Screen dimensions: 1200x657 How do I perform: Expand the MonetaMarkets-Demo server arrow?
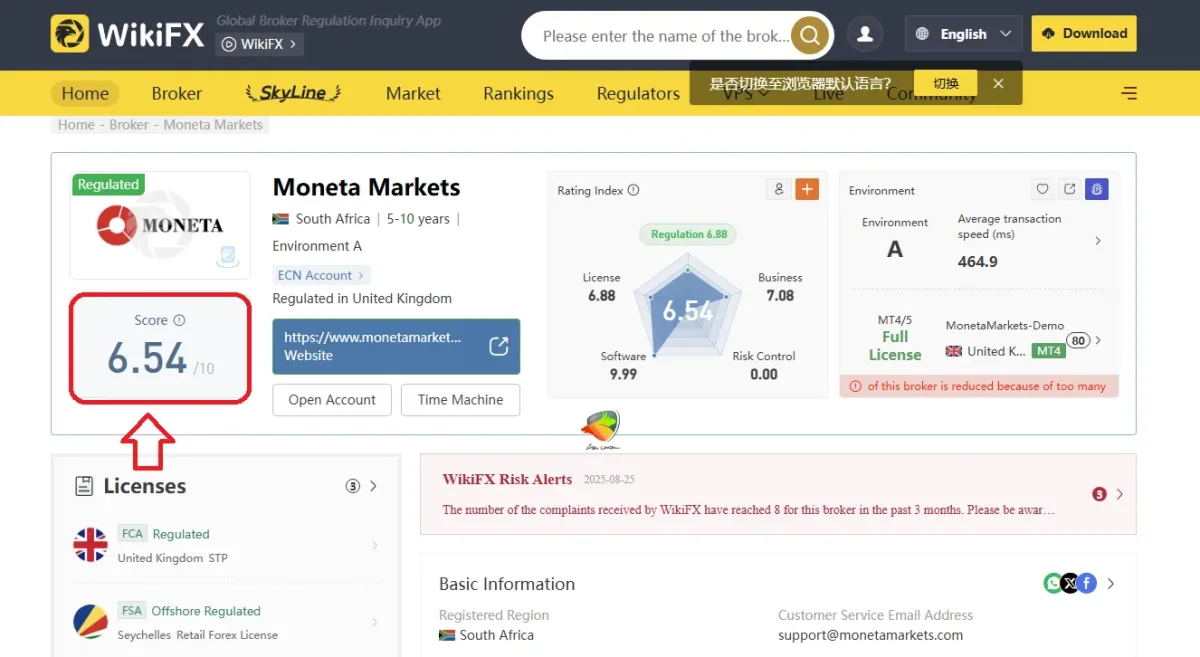coord(1098,340)
